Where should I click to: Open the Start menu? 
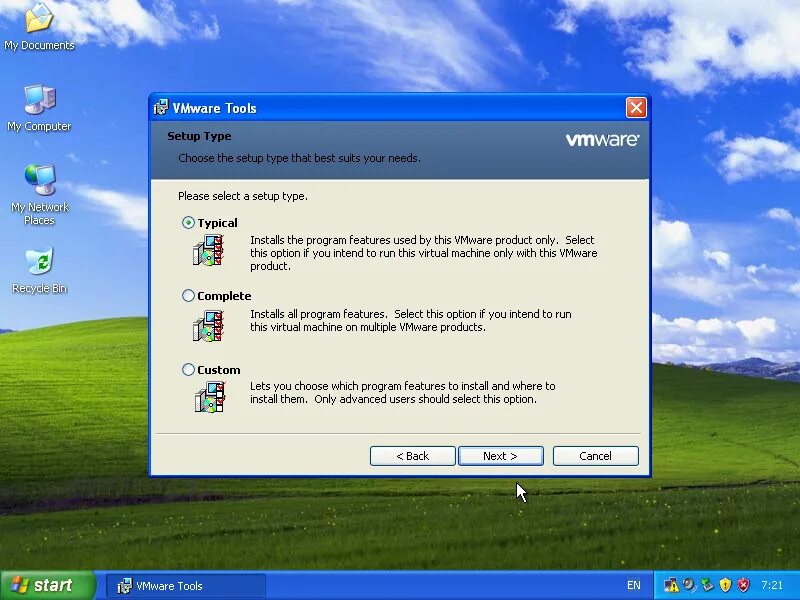[x=47, y=585]
